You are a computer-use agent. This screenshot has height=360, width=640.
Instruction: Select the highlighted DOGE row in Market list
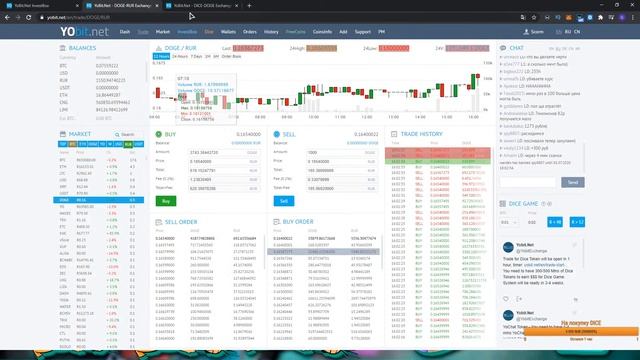tap(98, 200)
